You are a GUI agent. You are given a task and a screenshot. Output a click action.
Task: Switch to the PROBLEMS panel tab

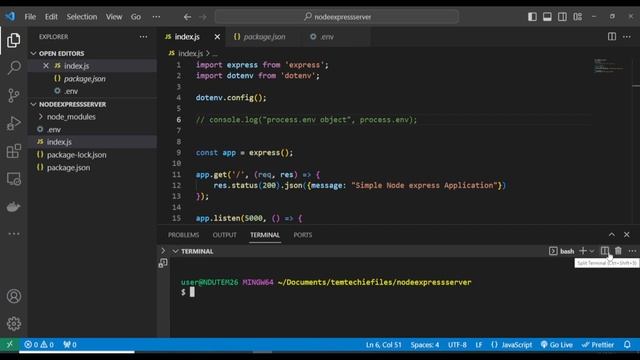[x=183, y=235]
